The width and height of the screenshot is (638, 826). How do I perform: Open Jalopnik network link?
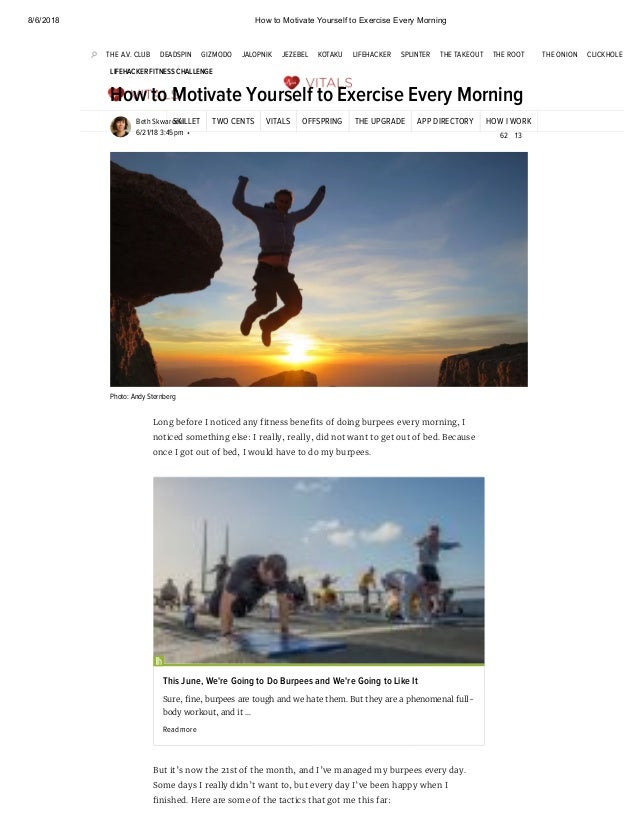(257, 54)
